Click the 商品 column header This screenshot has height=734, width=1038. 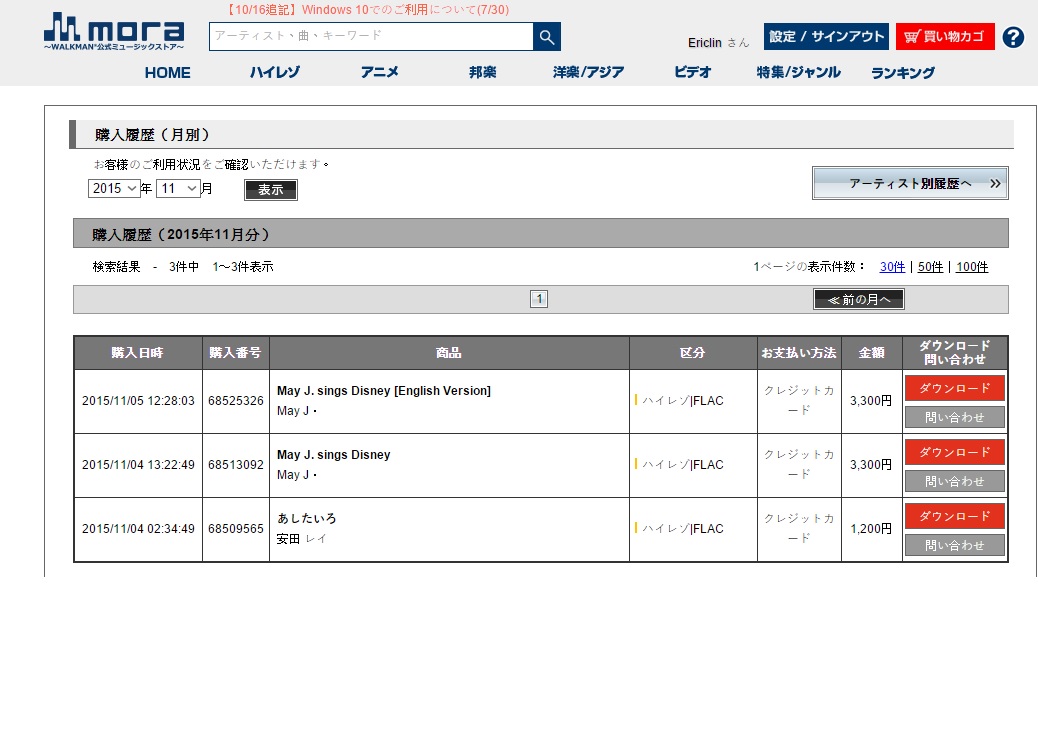(449, 353)
